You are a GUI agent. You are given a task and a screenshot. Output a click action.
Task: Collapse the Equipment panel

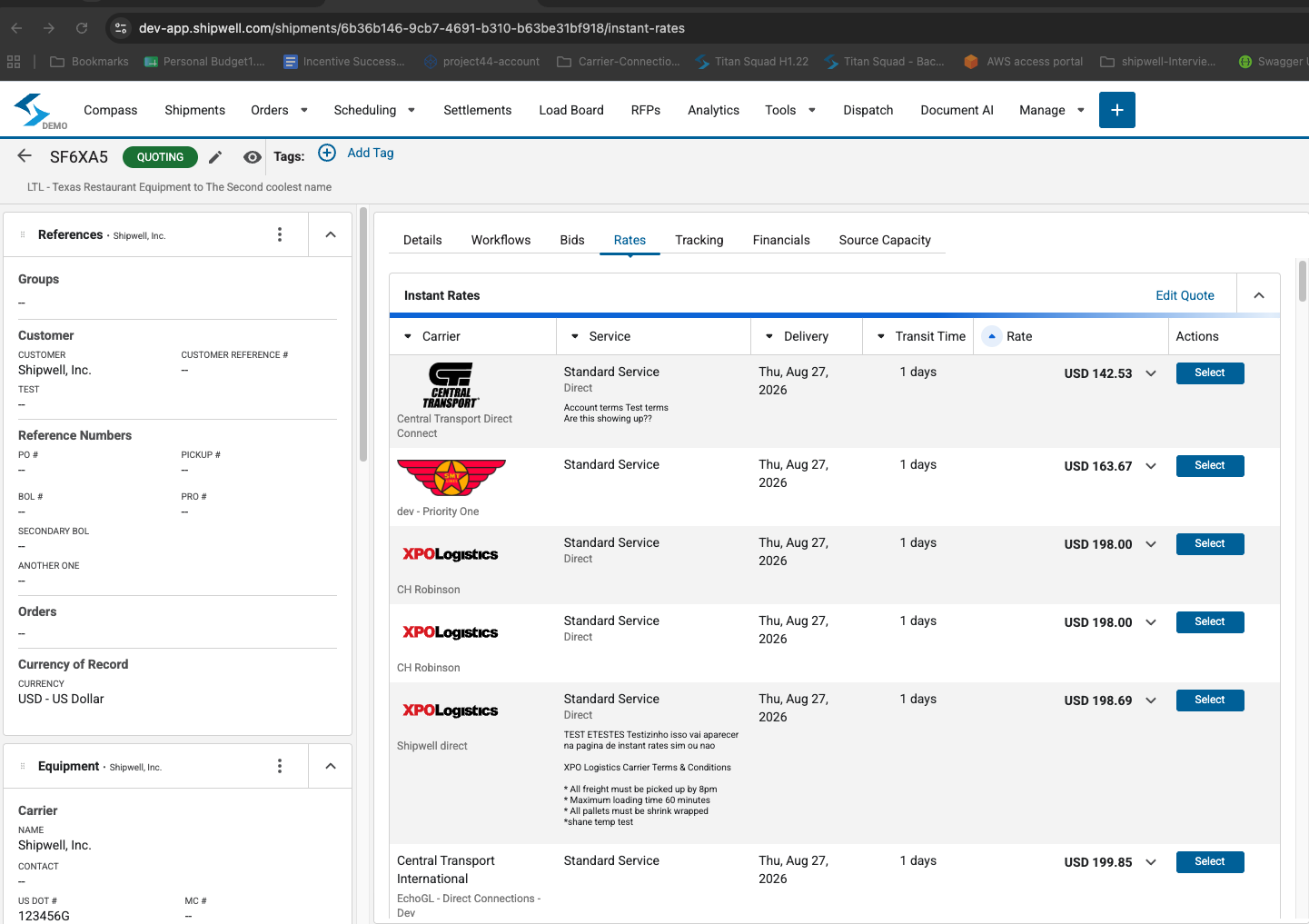pyautogui.click(x=331, y=766)
